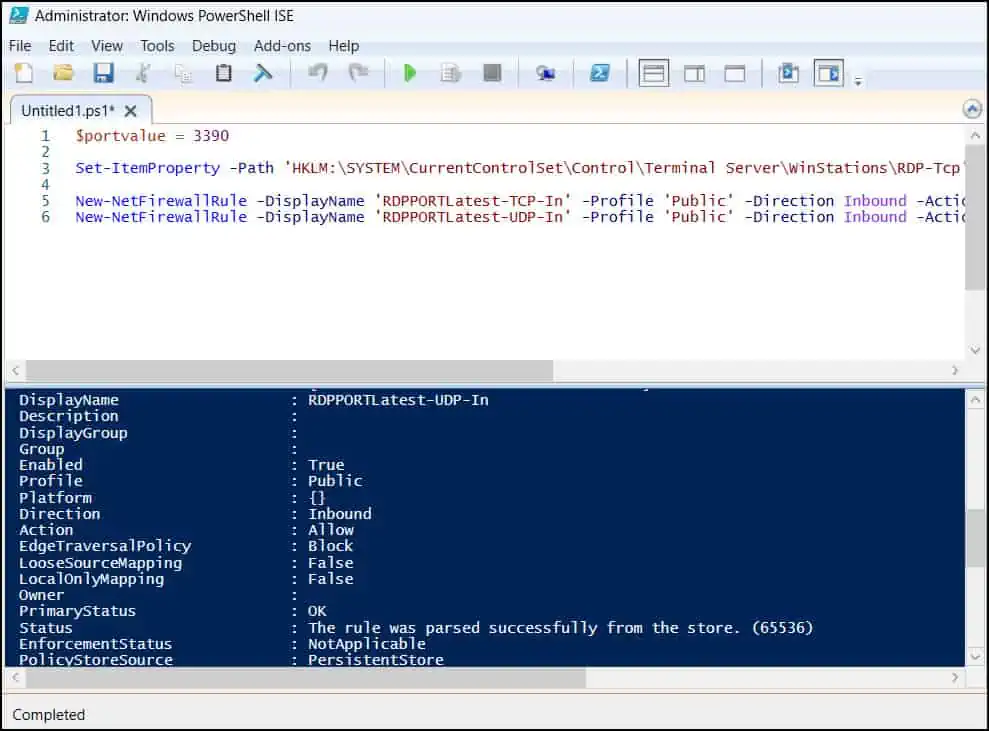Open the Add-ons menu
This screenshot has width=989, height=731.
[282, 46]
